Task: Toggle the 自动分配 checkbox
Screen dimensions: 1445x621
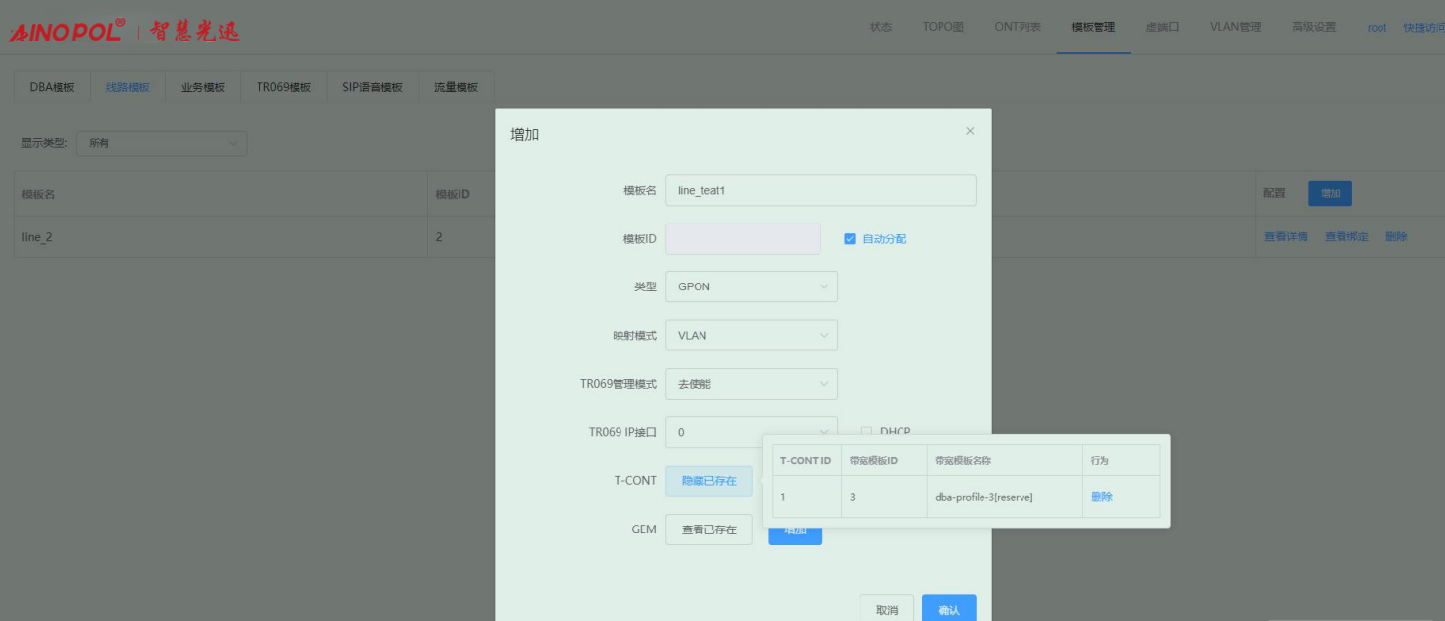Action: click(x=850, y=239)
